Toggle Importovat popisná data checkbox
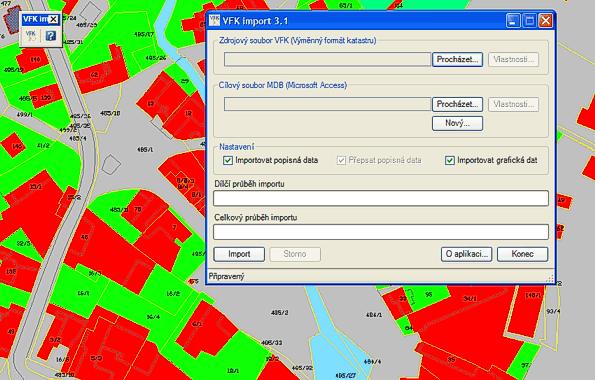Screen dimensions: 595x380 tap(228, 161)
